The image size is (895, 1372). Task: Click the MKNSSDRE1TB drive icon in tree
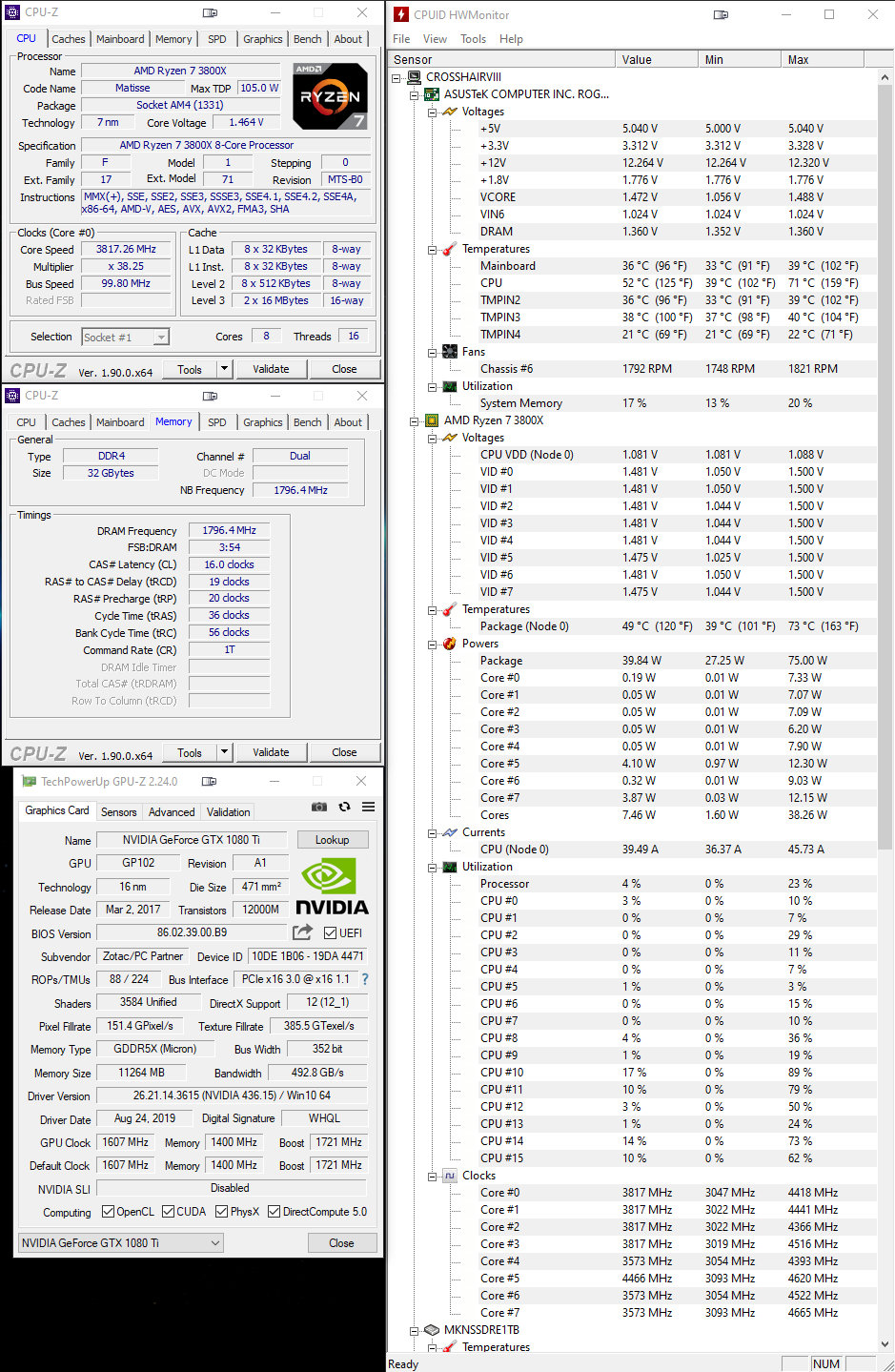click(x=432, y=1330)
